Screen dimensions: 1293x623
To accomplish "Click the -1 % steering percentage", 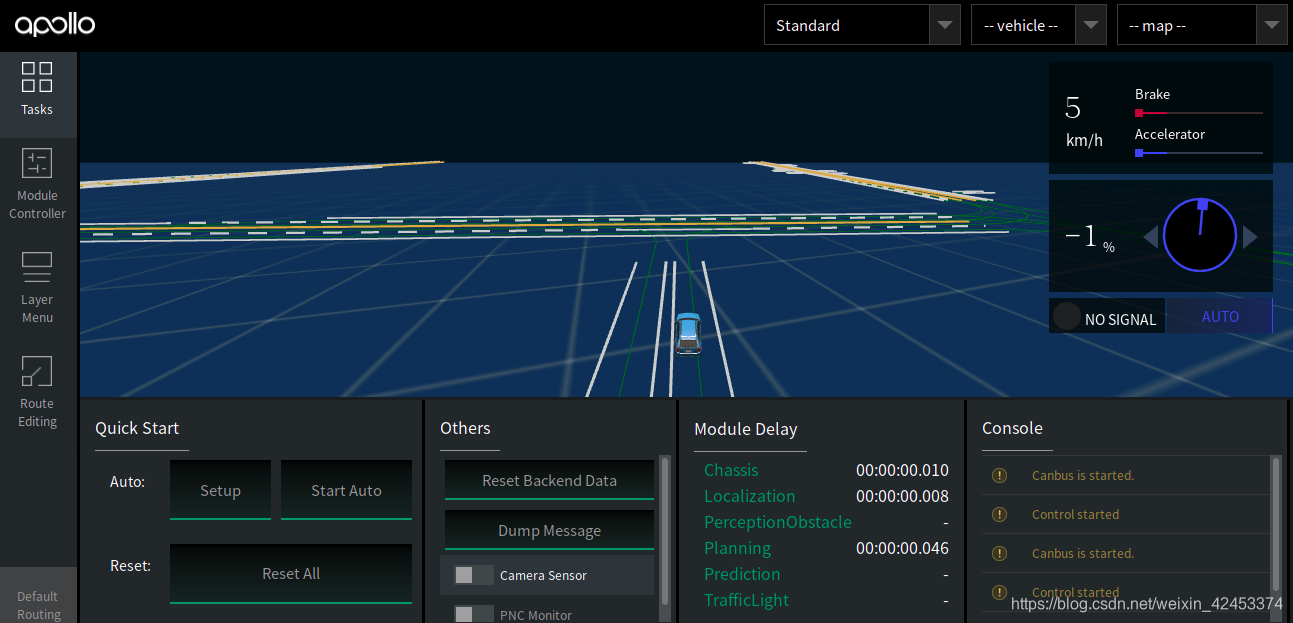I will (1090, 238).
